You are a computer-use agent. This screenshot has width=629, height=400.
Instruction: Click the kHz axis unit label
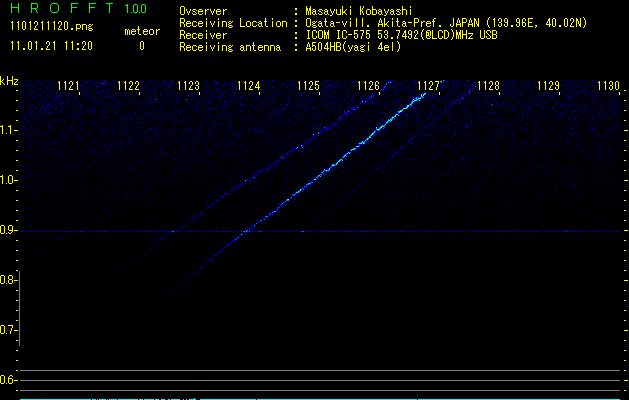[x=9, y=81]
